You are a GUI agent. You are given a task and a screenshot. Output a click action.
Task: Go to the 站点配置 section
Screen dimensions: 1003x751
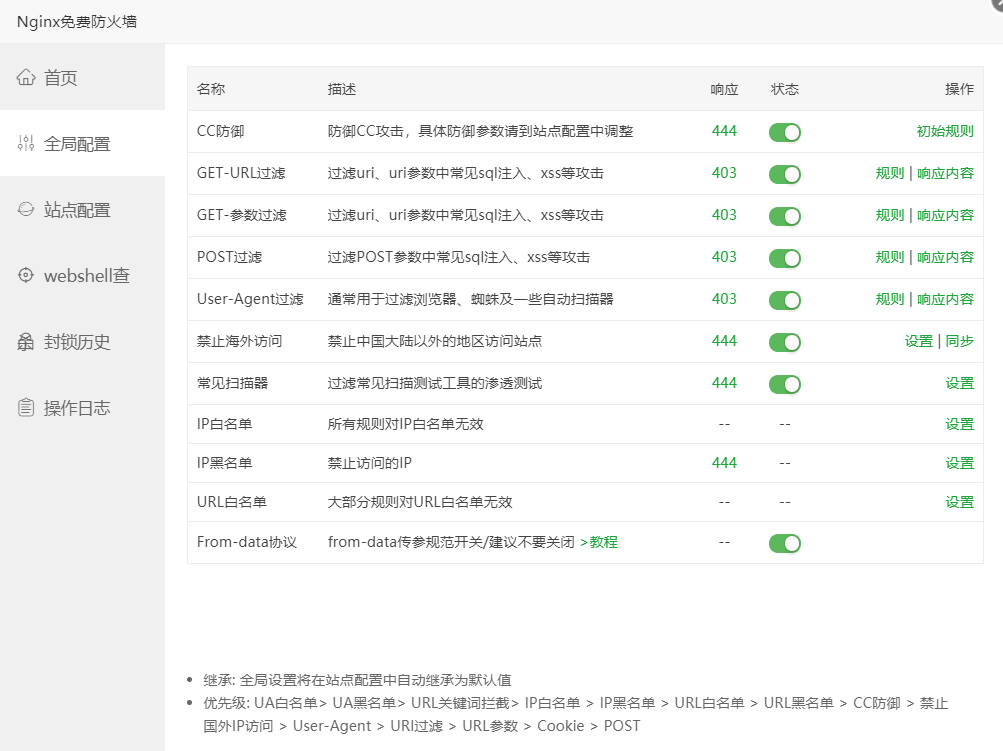pyautogui.click(x=83, y=209)
